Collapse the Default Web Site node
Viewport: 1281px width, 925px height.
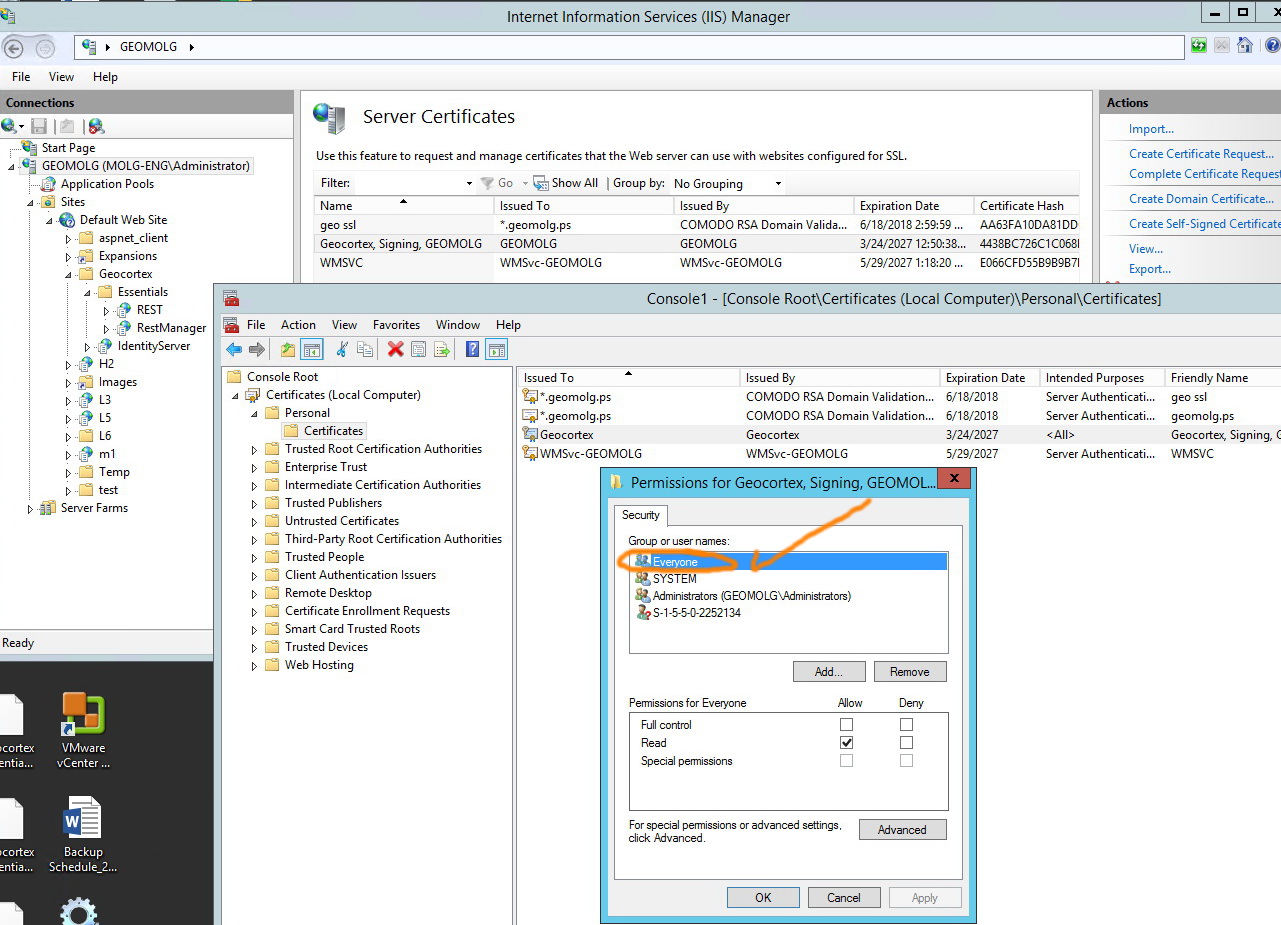49,221
